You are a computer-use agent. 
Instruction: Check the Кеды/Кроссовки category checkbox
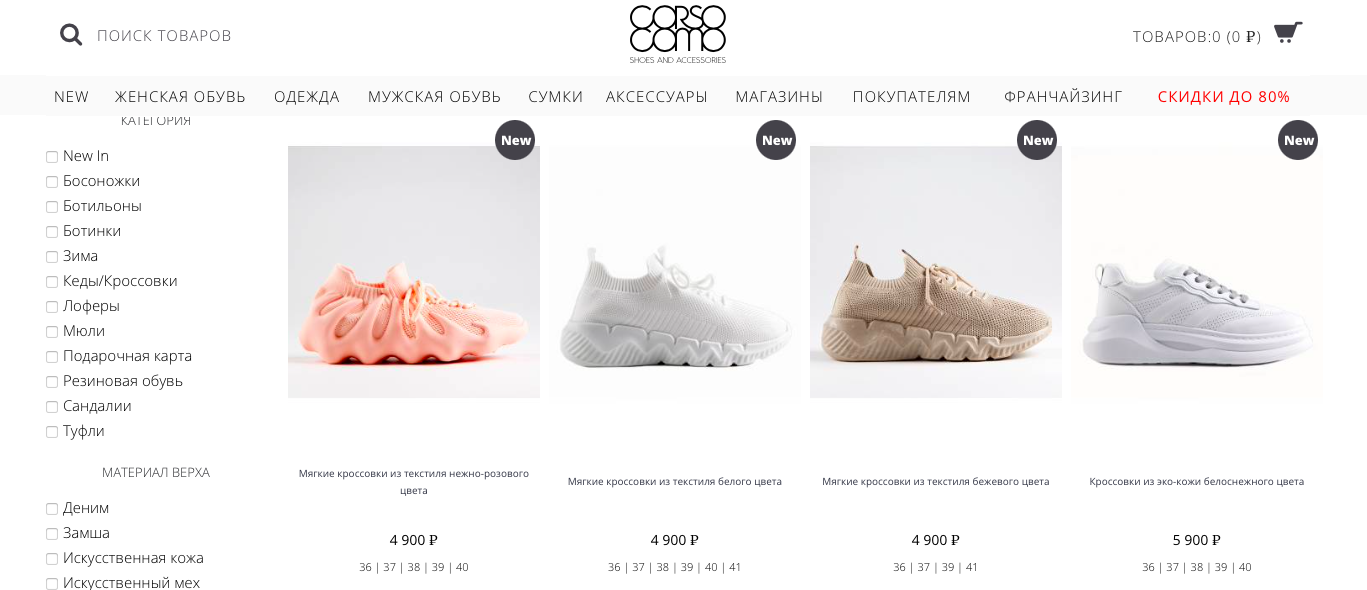52,282
